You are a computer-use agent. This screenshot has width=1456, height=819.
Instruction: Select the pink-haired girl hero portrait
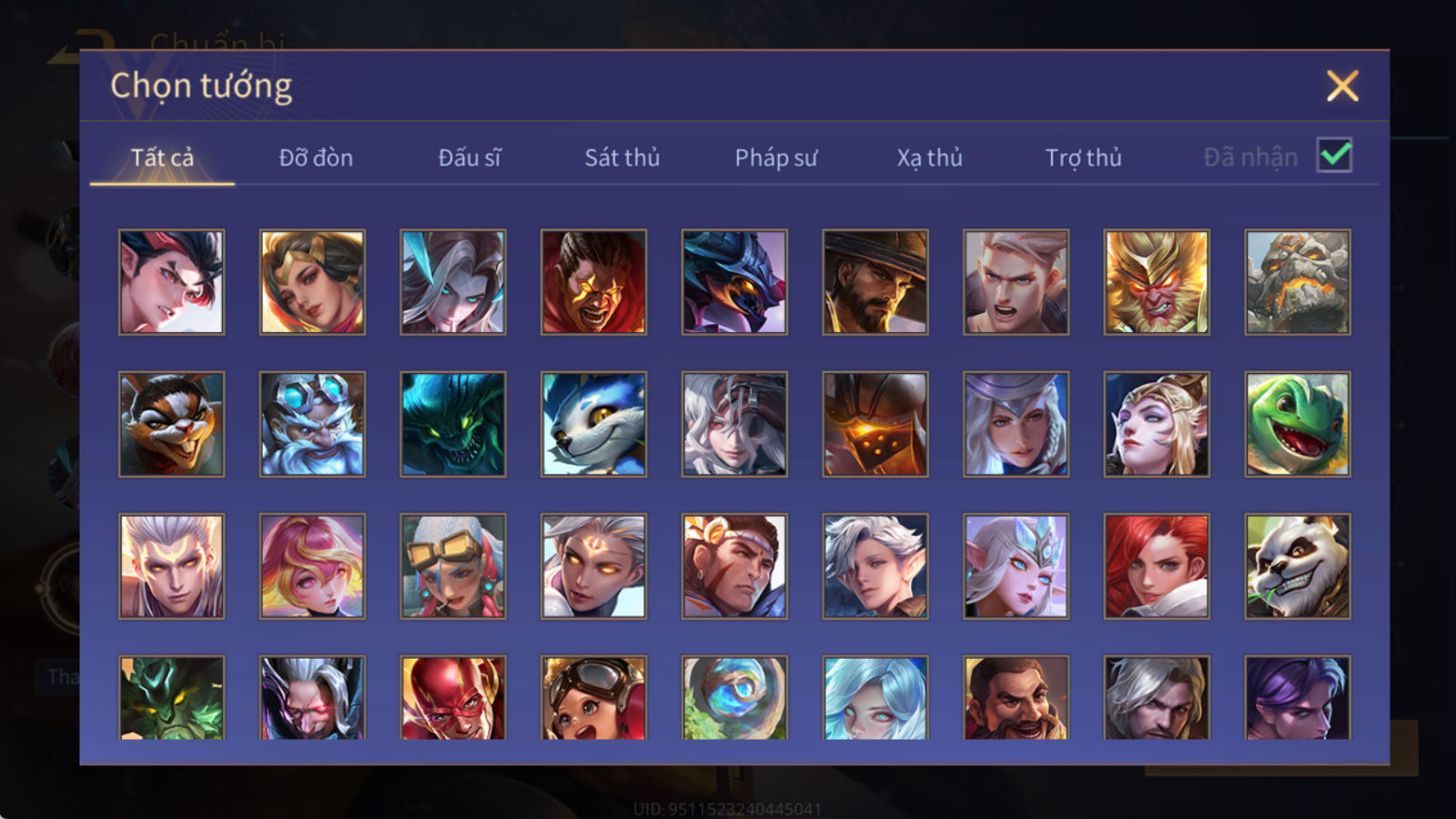pyautogui.click(x=312, y=566)
